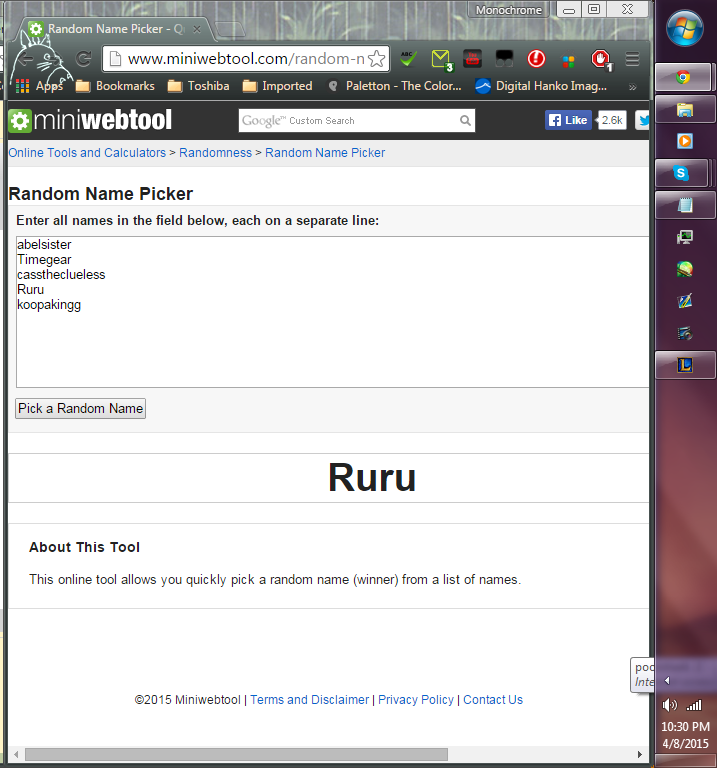Viewport: 717px width, 768px height.
Task: Click the large Ruru result text
Action: [x=372, y=478]
